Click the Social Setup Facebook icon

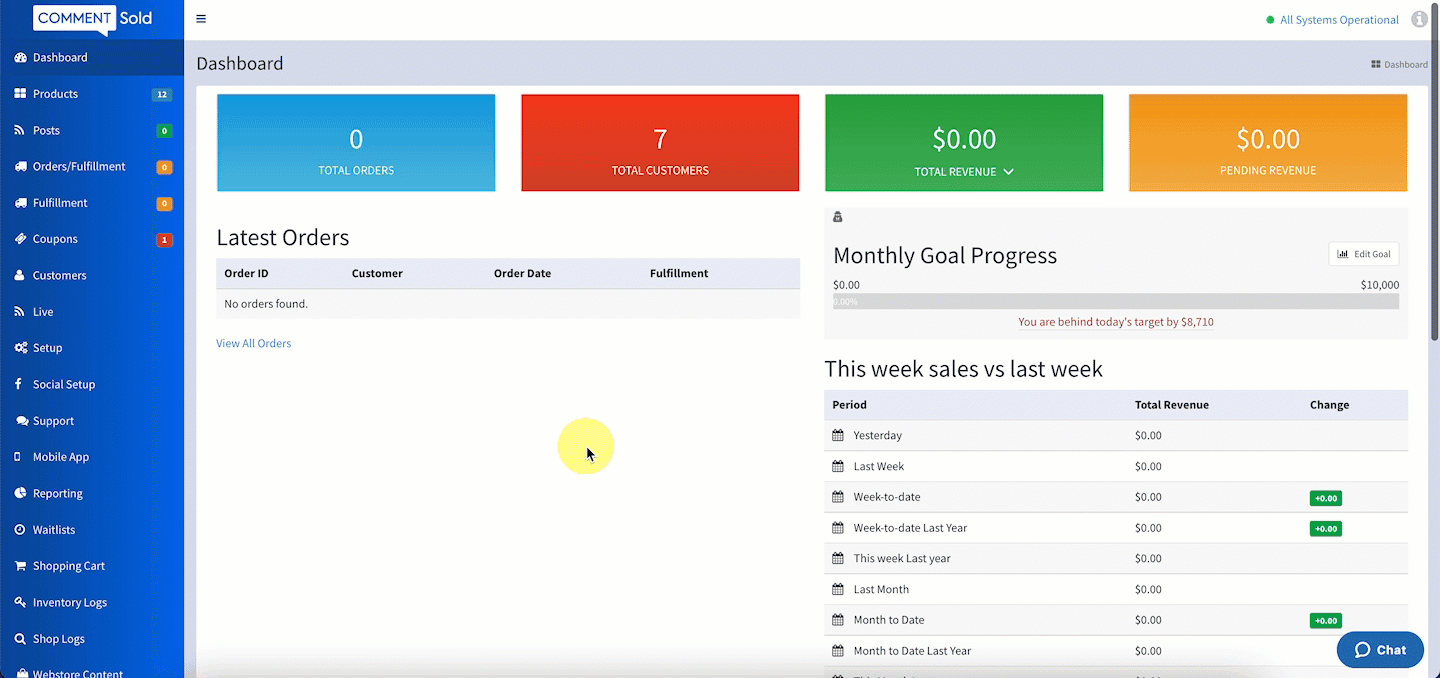point(20,384)
